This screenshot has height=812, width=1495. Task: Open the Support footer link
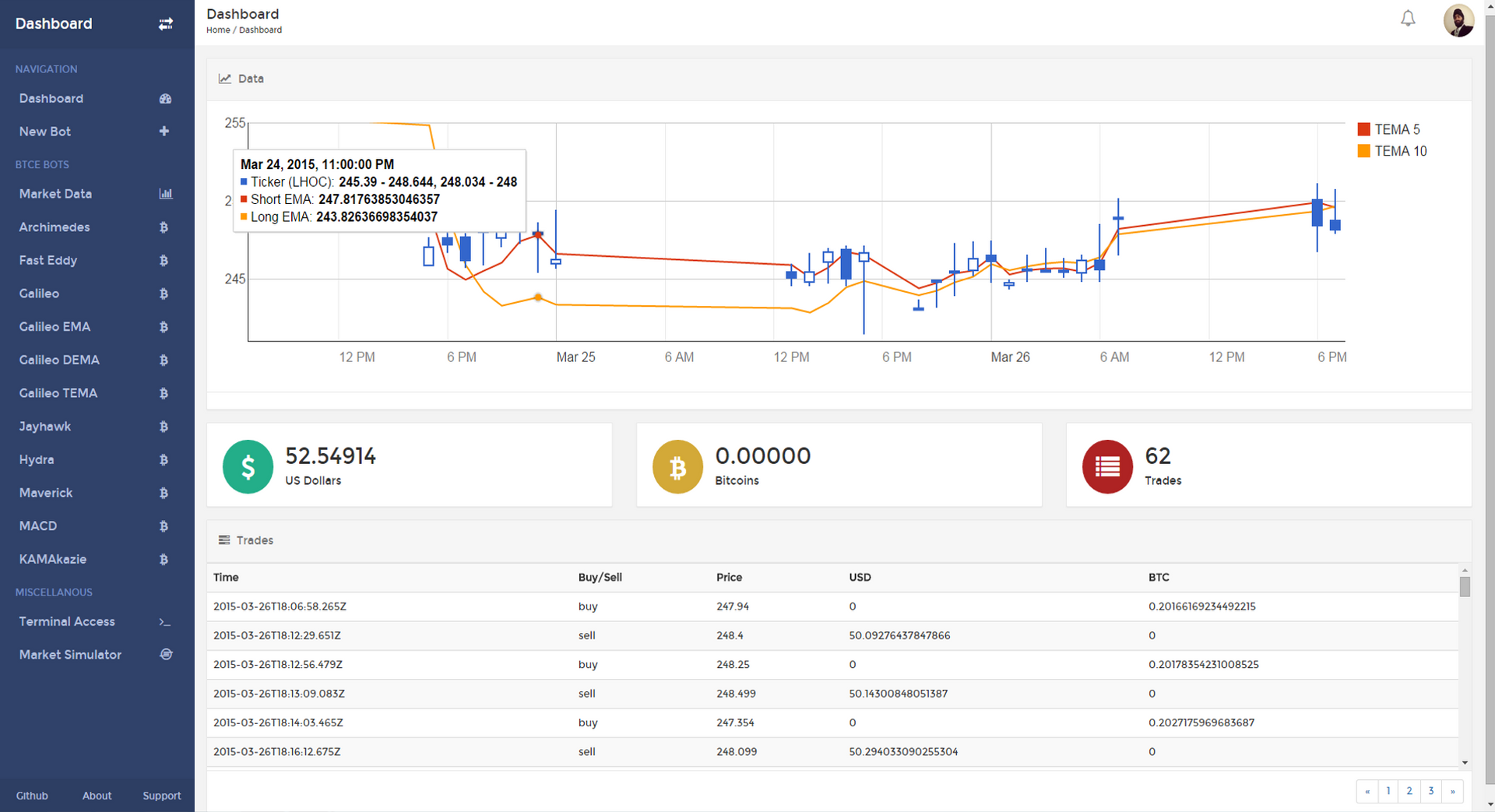161,796
